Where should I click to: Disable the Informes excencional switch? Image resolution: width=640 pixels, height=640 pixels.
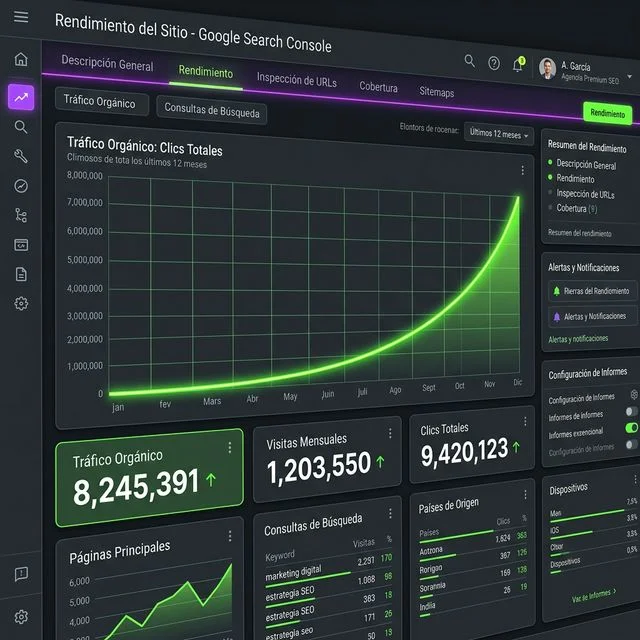pos(632,428)
